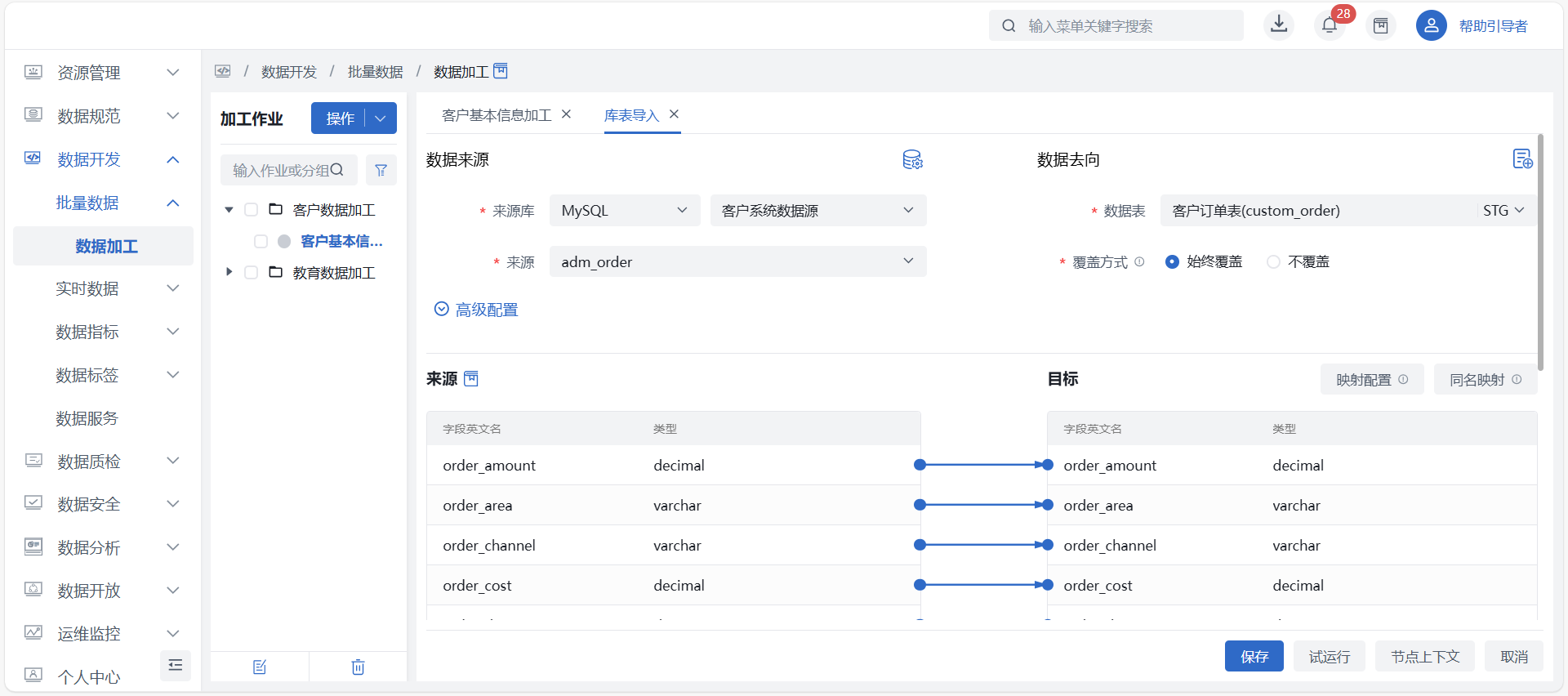Focus the 输入作业或分组 search field

(x=289, y=170)
